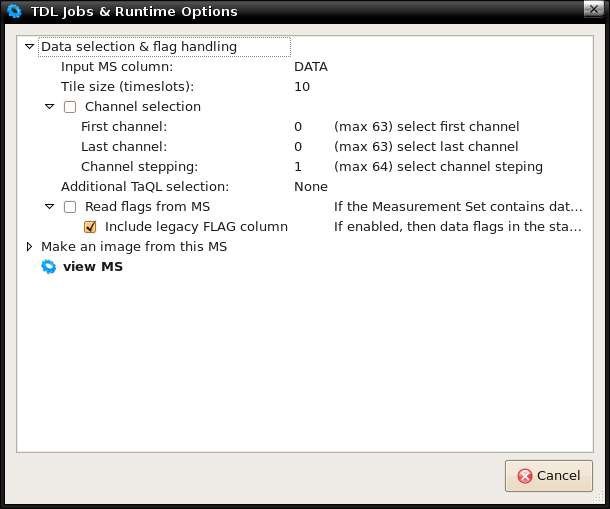Click the First channel value field
This screenshot has width=610, height=509.
click(298, 127)
